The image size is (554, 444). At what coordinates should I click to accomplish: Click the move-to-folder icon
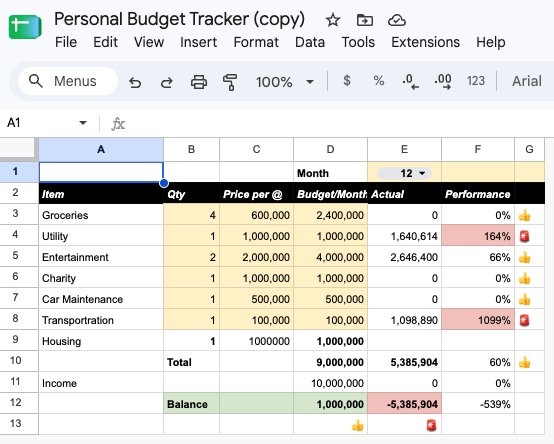[x=365, y=20]
